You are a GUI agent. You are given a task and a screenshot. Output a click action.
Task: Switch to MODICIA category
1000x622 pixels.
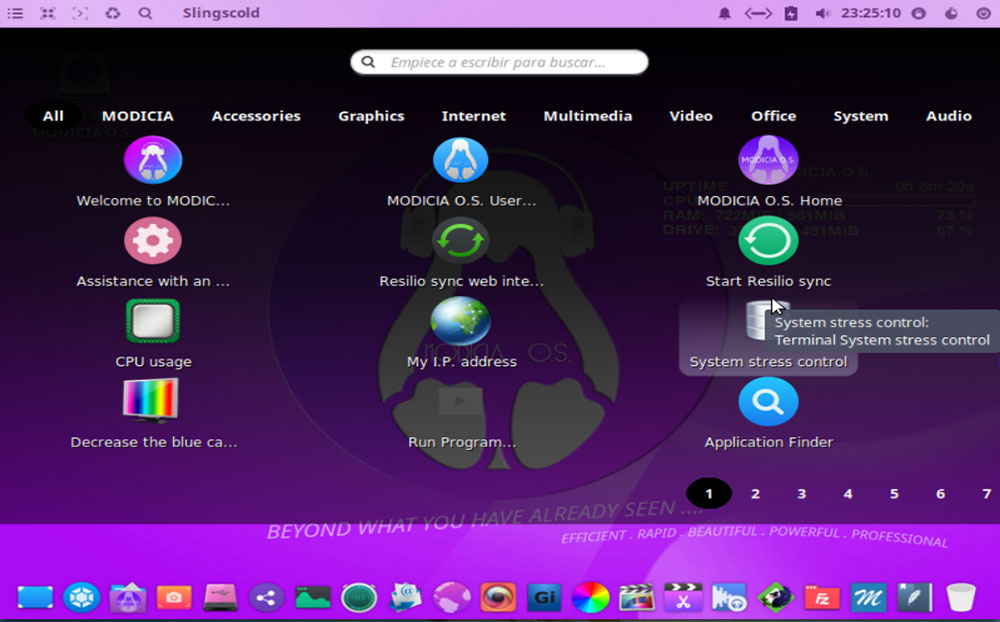[138, 115]
